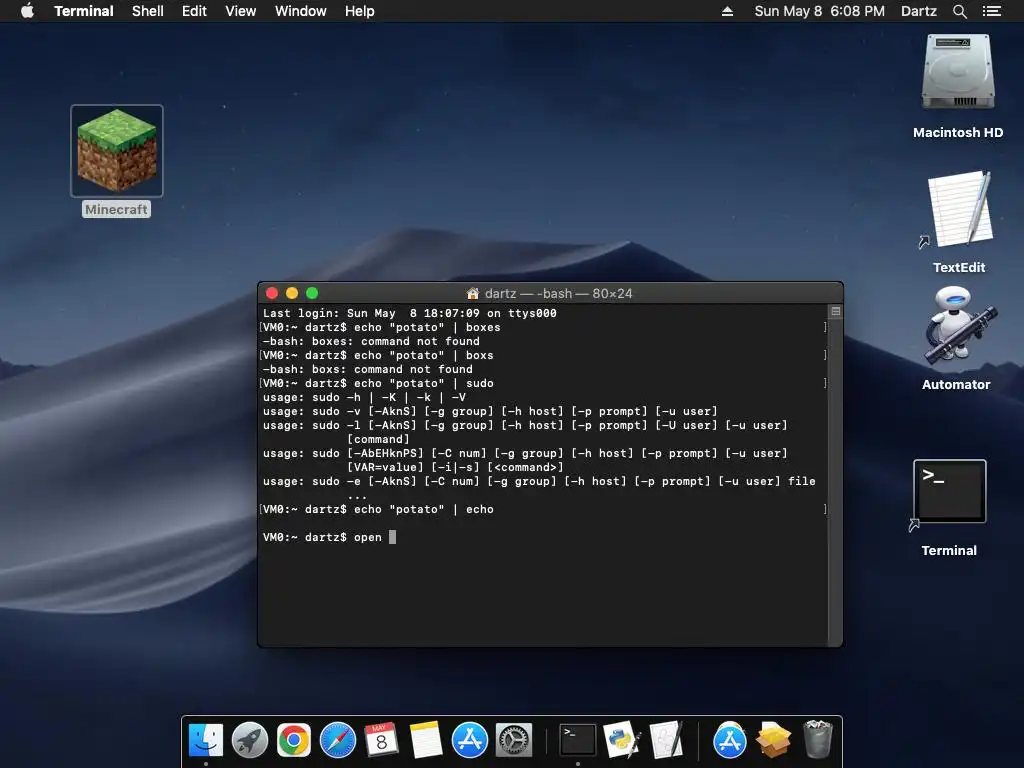Select the Minecraft desktop icon

click(117, 151)
